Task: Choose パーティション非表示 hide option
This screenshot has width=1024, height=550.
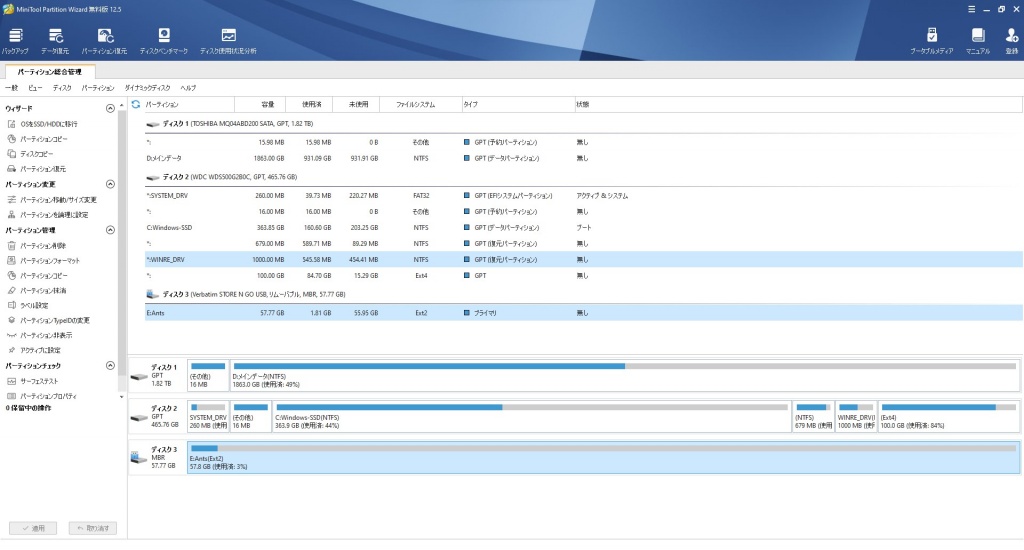Action: click(x=39, y=335)
